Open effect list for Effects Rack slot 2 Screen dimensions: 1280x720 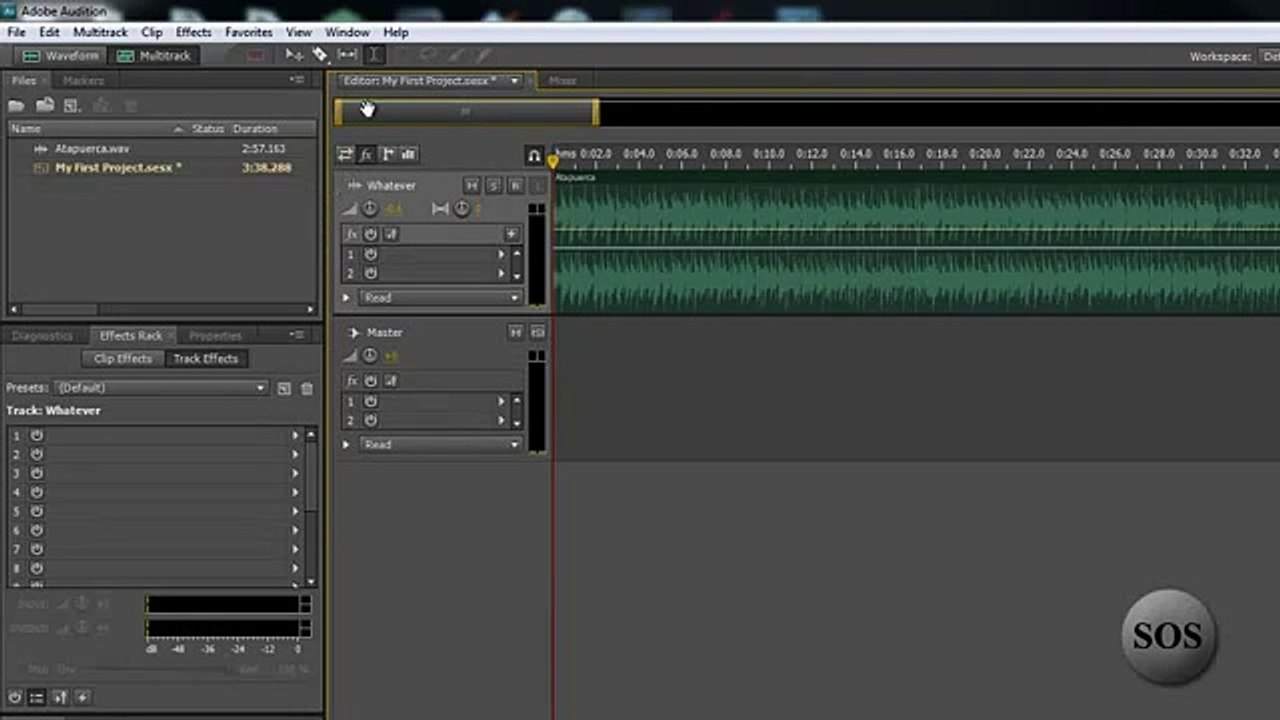(295, 455)
